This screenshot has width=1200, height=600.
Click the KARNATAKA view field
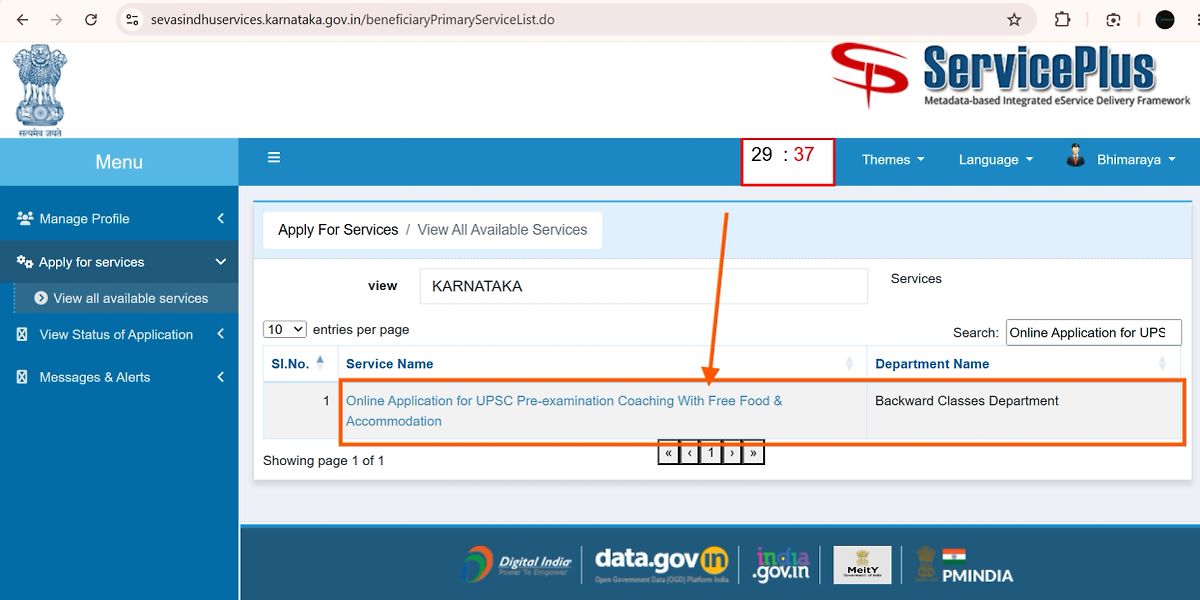point(643,286)
